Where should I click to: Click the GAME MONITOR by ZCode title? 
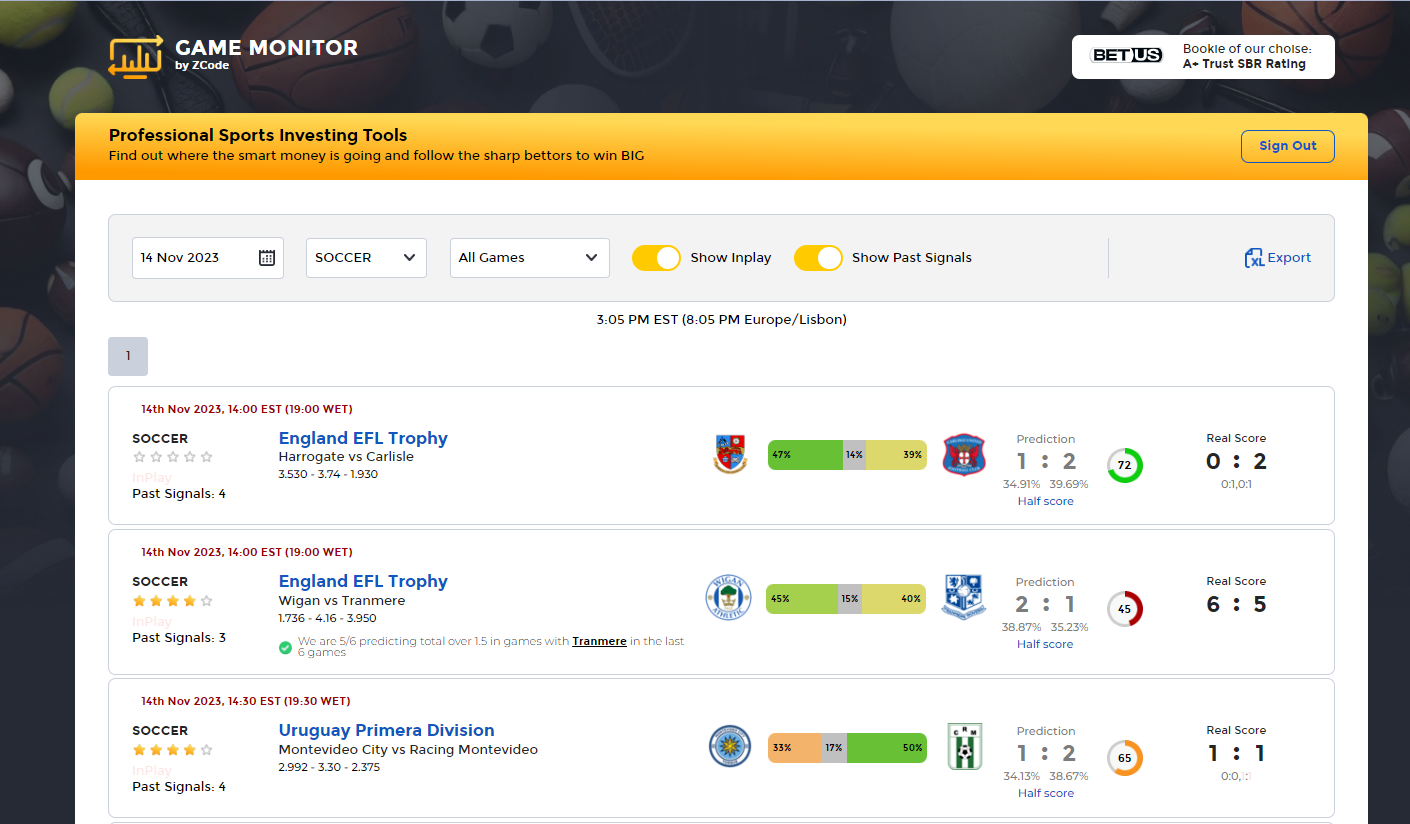266,54
